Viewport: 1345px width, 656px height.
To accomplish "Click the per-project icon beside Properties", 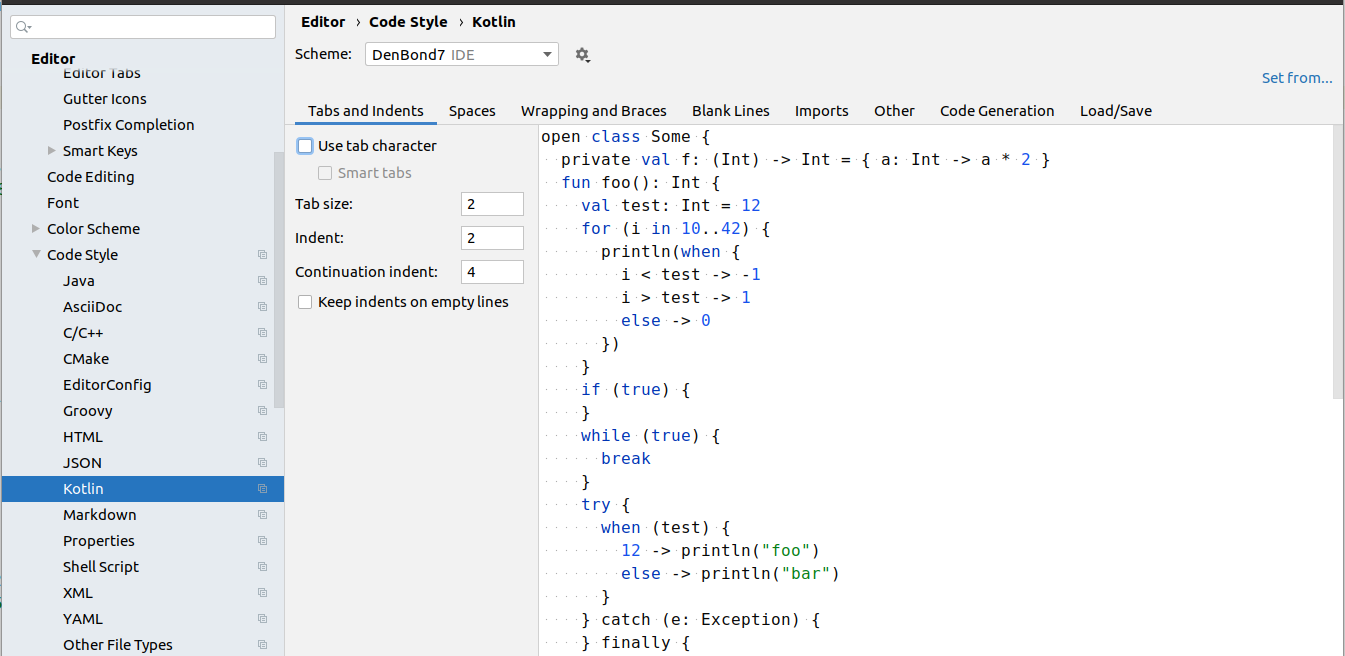I will point(262,541).
